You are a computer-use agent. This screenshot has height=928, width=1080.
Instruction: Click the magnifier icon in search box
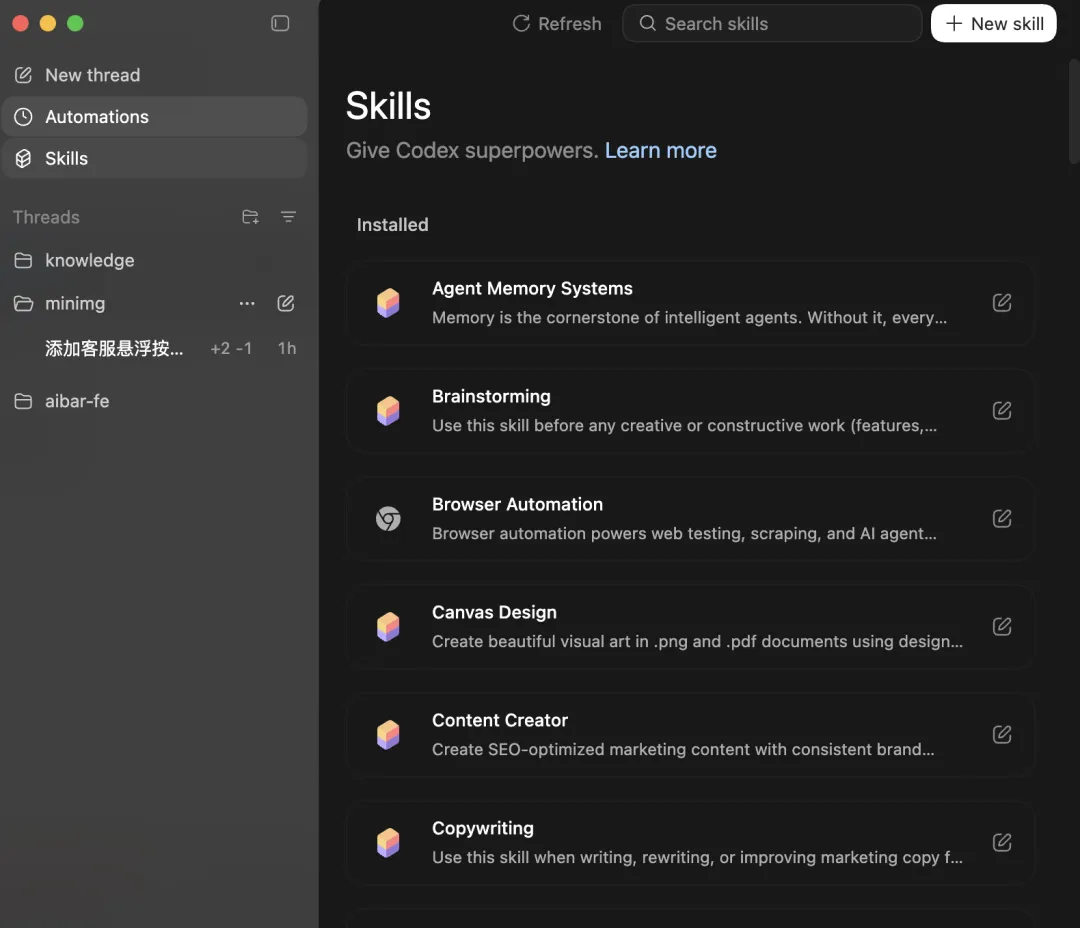click(x=647, y=23)
